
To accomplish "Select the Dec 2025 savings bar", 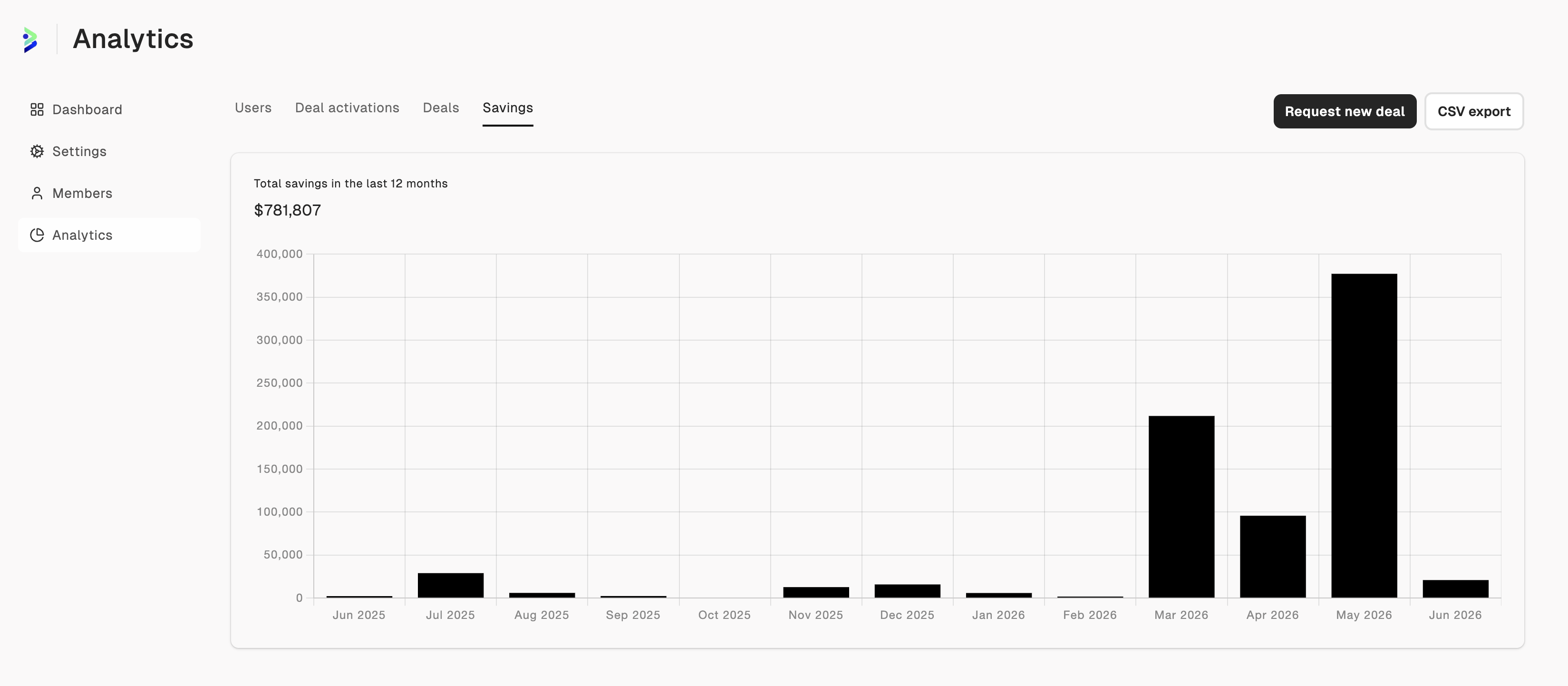I will [x=907, y=591].
